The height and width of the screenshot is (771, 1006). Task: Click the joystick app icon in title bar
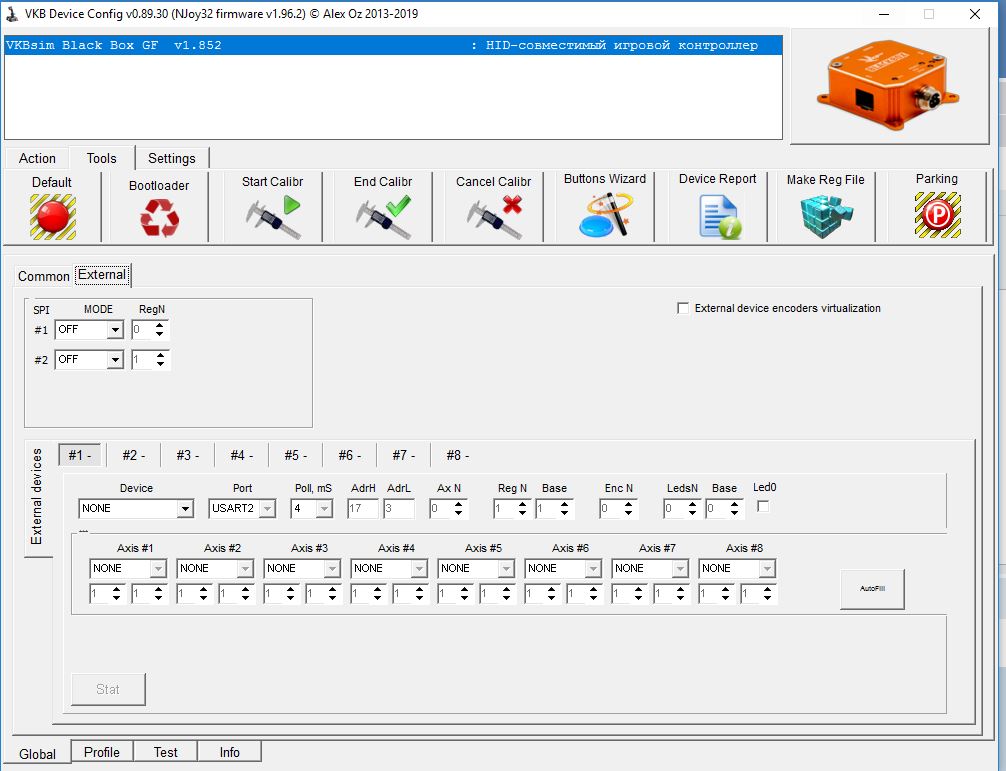tap(12, 13)
